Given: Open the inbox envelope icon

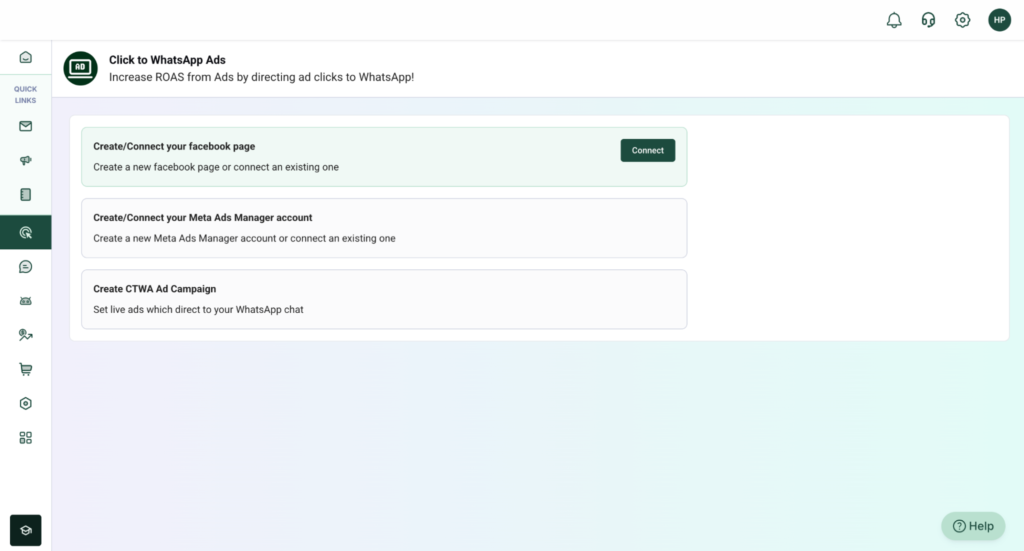Looking at the screenshot, I should point(25,126).
